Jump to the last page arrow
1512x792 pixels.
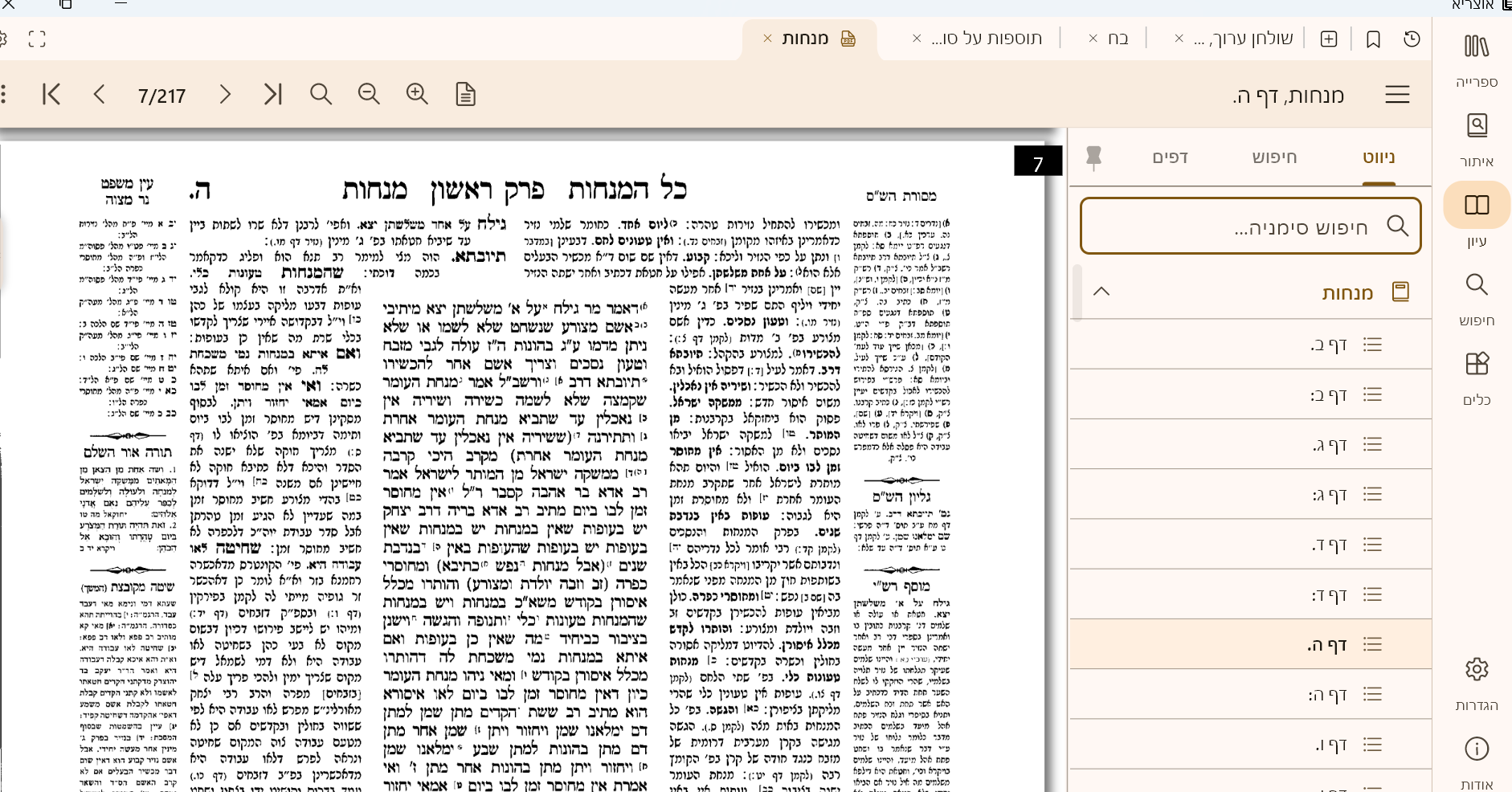tap(273, 95)
